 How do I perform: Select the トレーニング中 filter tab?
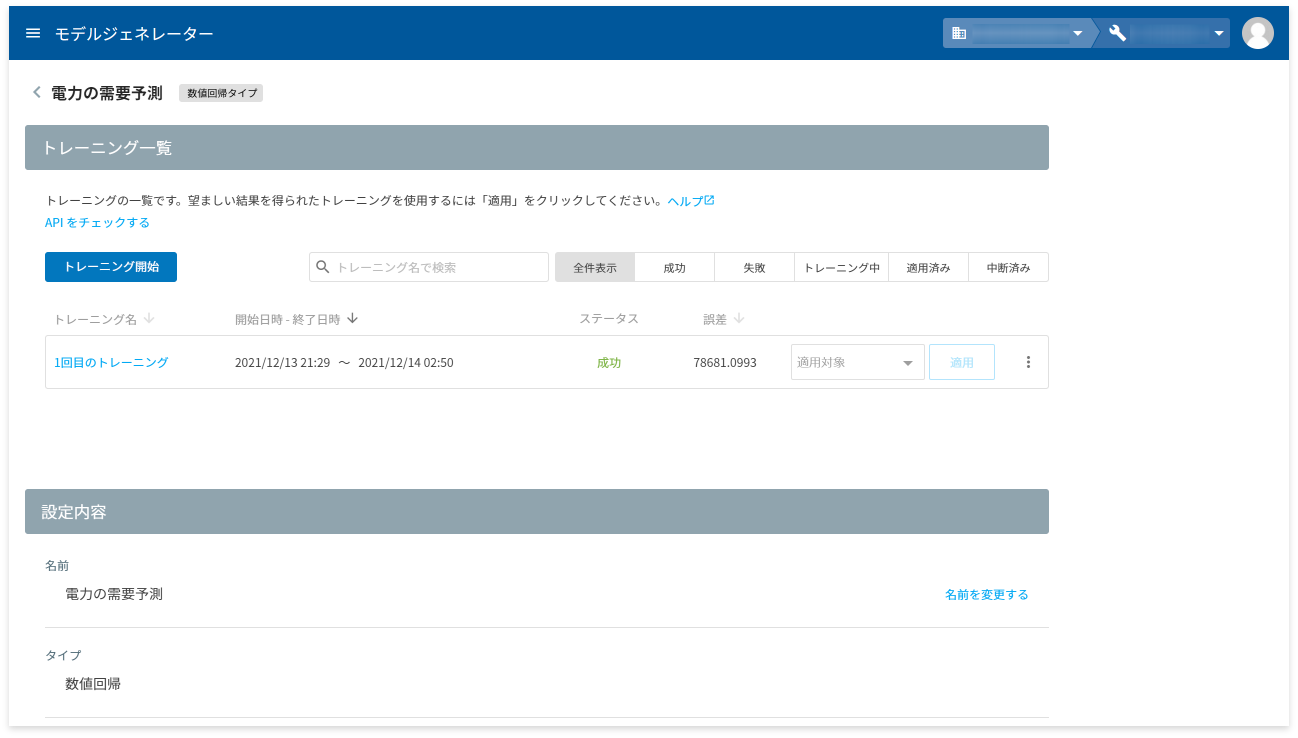pos(842,267)
